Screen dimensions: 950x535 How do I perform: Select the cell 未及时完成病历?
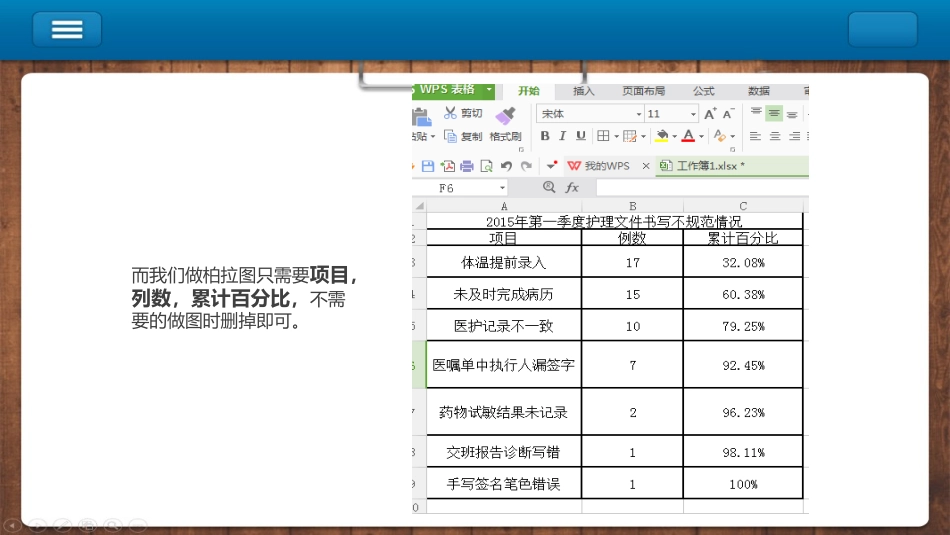[503, 294]
